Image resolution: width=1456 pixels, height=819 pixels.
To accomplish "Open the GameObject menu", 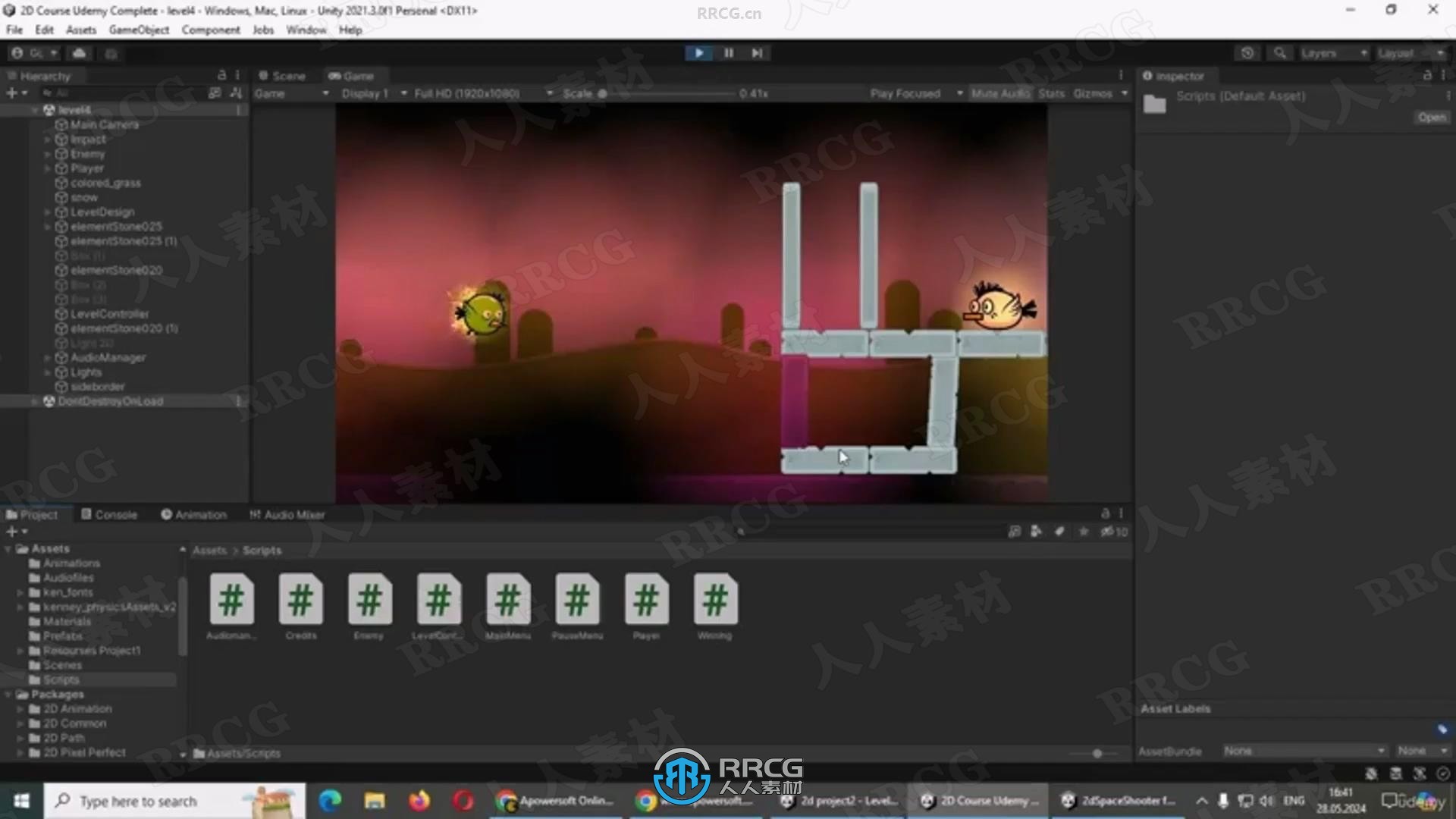I will 140,30.
